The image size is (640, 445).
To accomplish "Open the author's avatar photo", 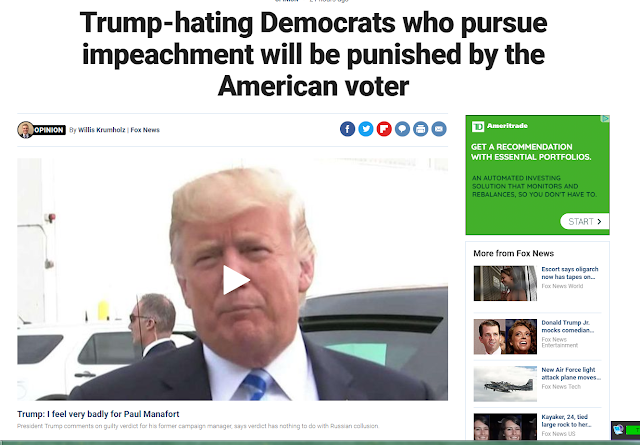I will tap(25, 130).
